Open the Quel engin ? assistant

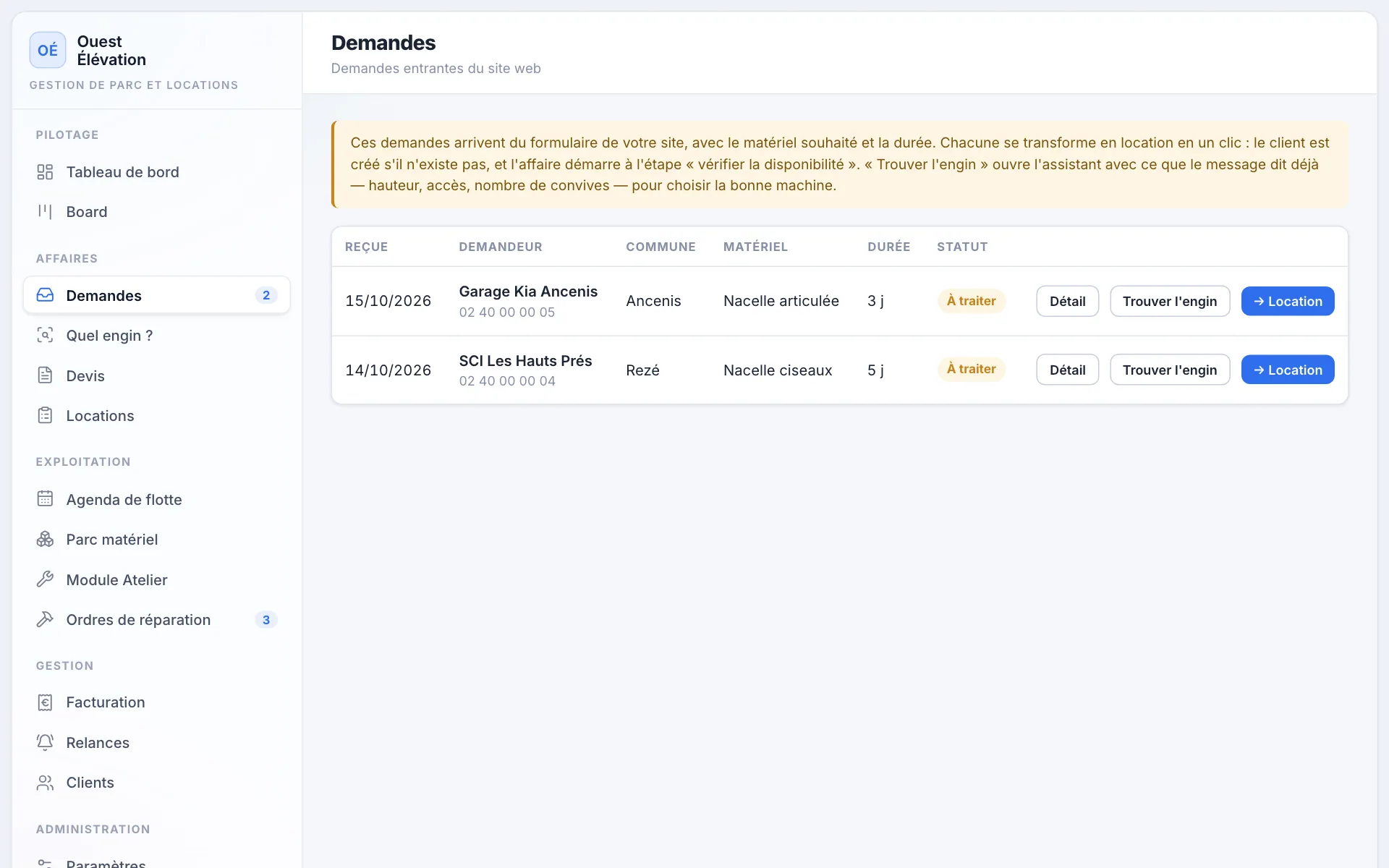point(157,336)
